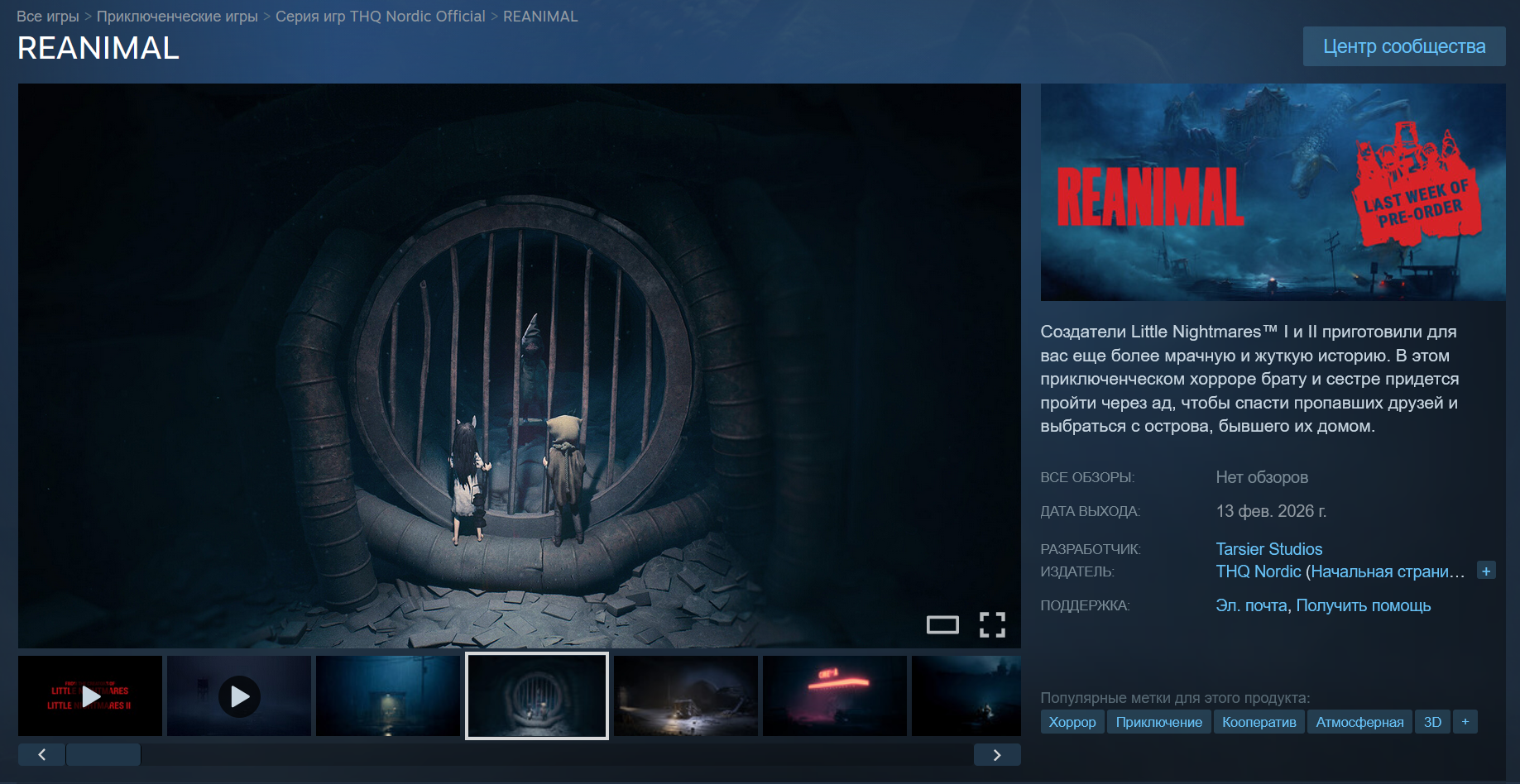Click the REANIMAL breadcrumb link
1520x784 pixels.
point(540,17)
